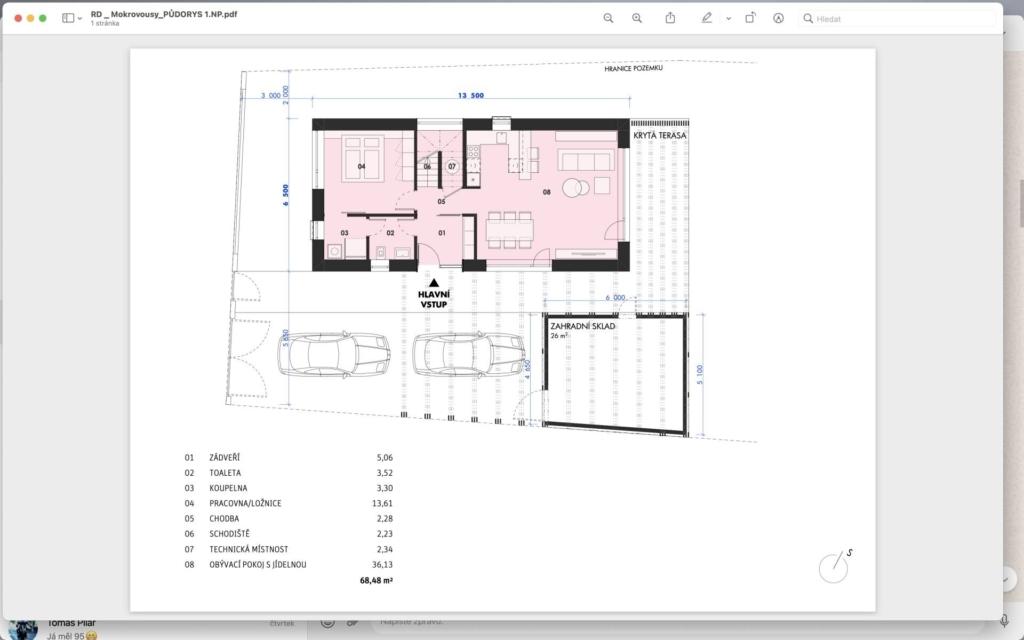1024x640 pixels.
Task: Start dictation with the microphone icon
Action: coord(1004,622)
